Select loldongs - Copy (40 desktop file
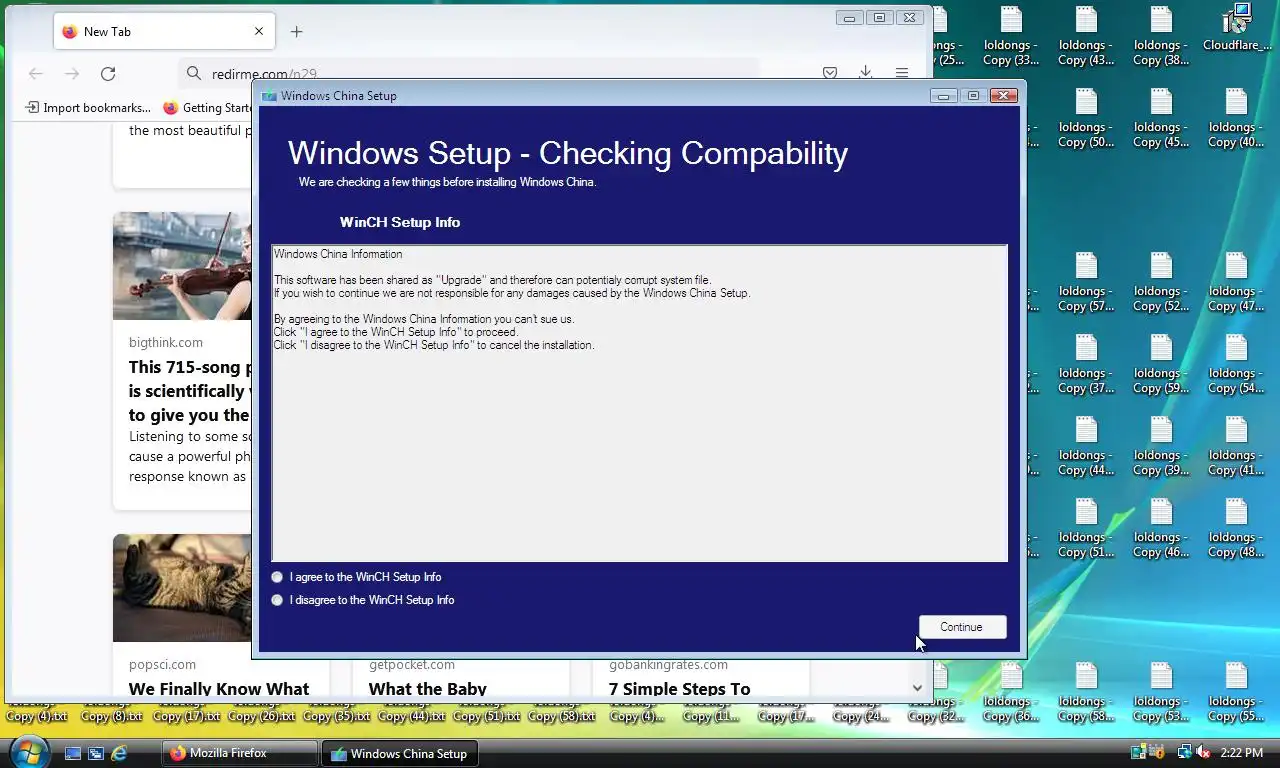Viewport: 1280px width, 768px height. [x=1236, y=118]
